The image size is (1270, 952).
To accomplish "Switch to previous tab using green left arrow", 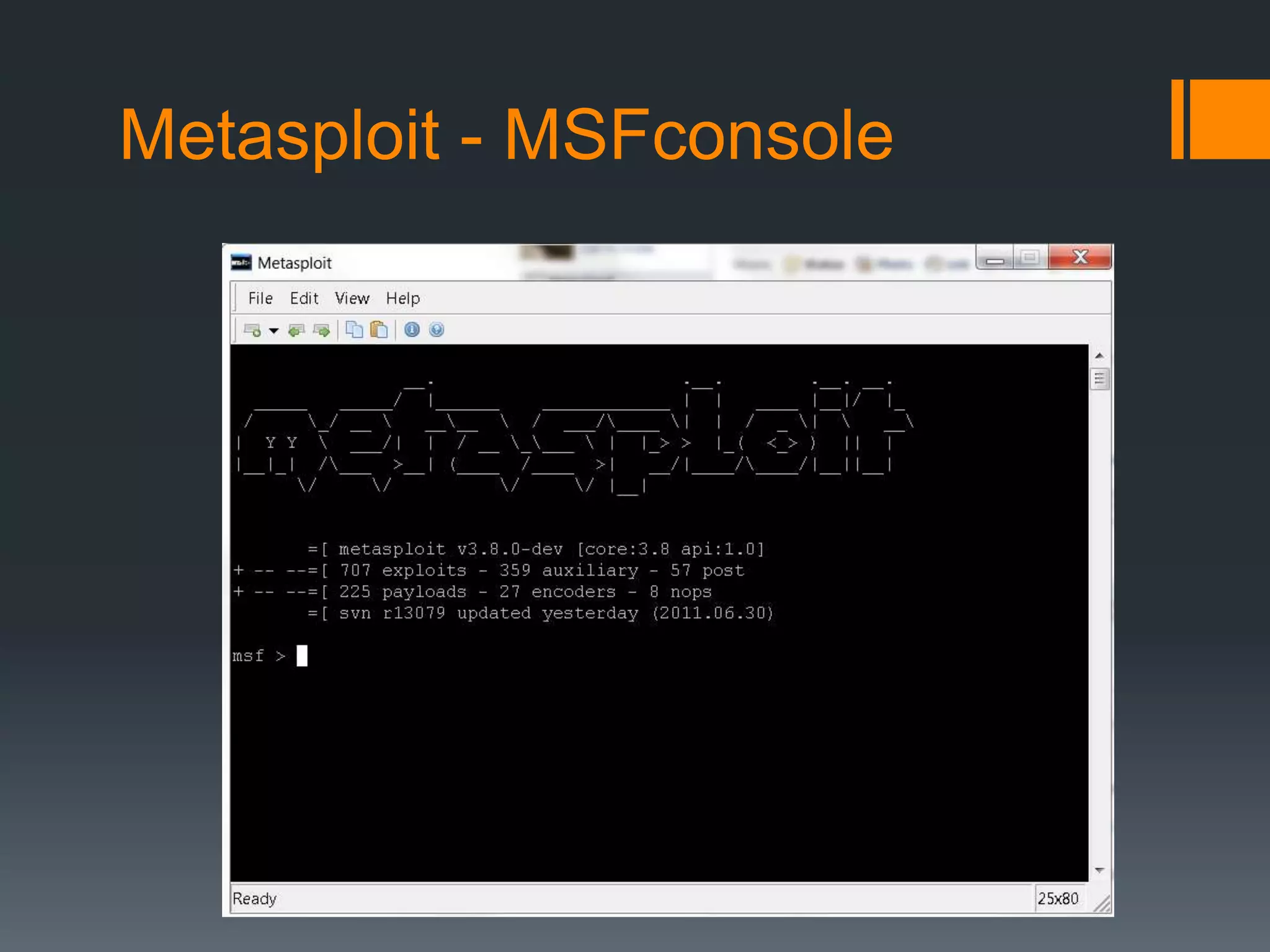I will (x=296, y=330).
